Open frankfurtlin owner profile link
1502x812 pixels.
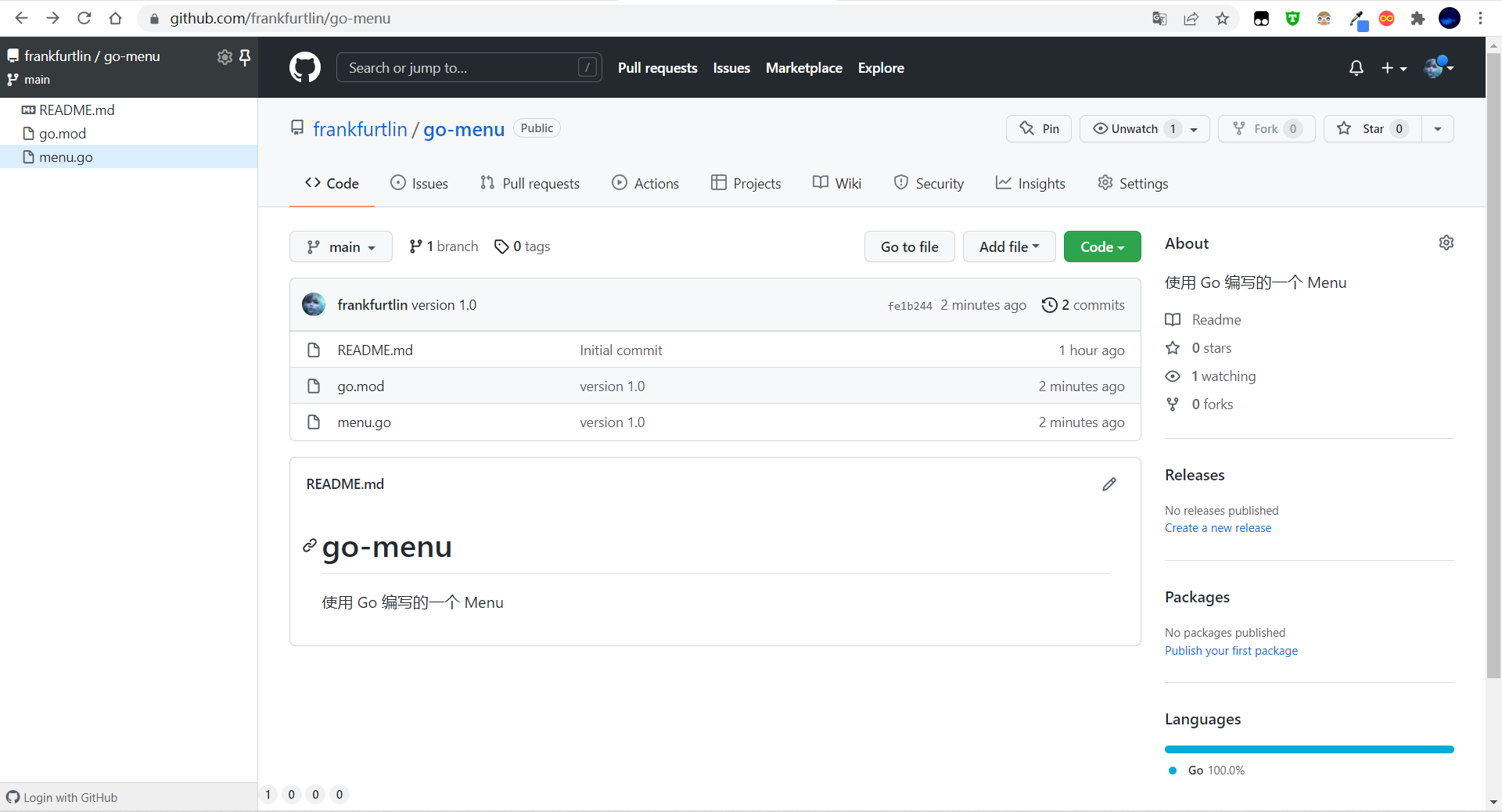pyautogui.click(x=360, y=129)
